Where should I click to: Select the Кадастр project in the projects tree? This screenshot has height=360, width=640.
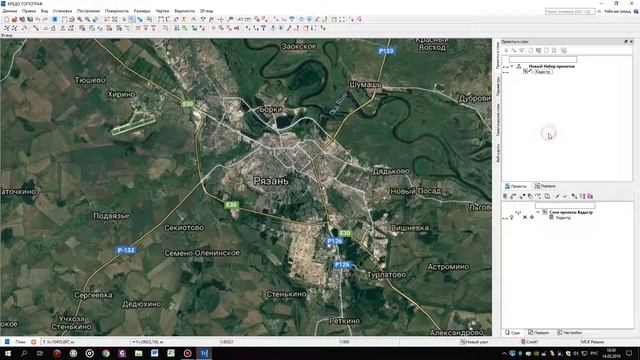542,71
